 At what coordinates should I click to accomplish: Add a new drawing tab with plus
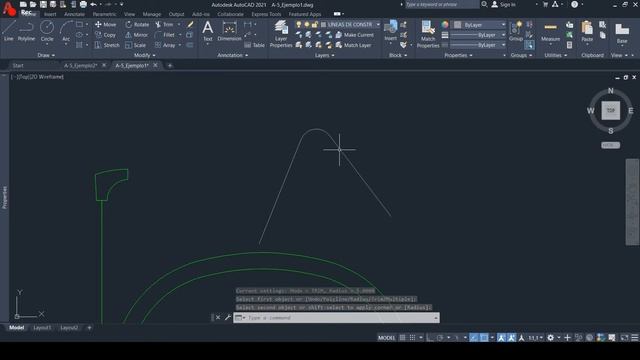[170, 65]
